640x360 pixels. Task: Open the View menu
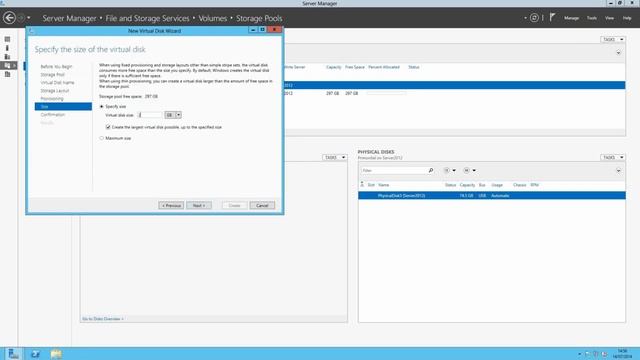[609, 18]
